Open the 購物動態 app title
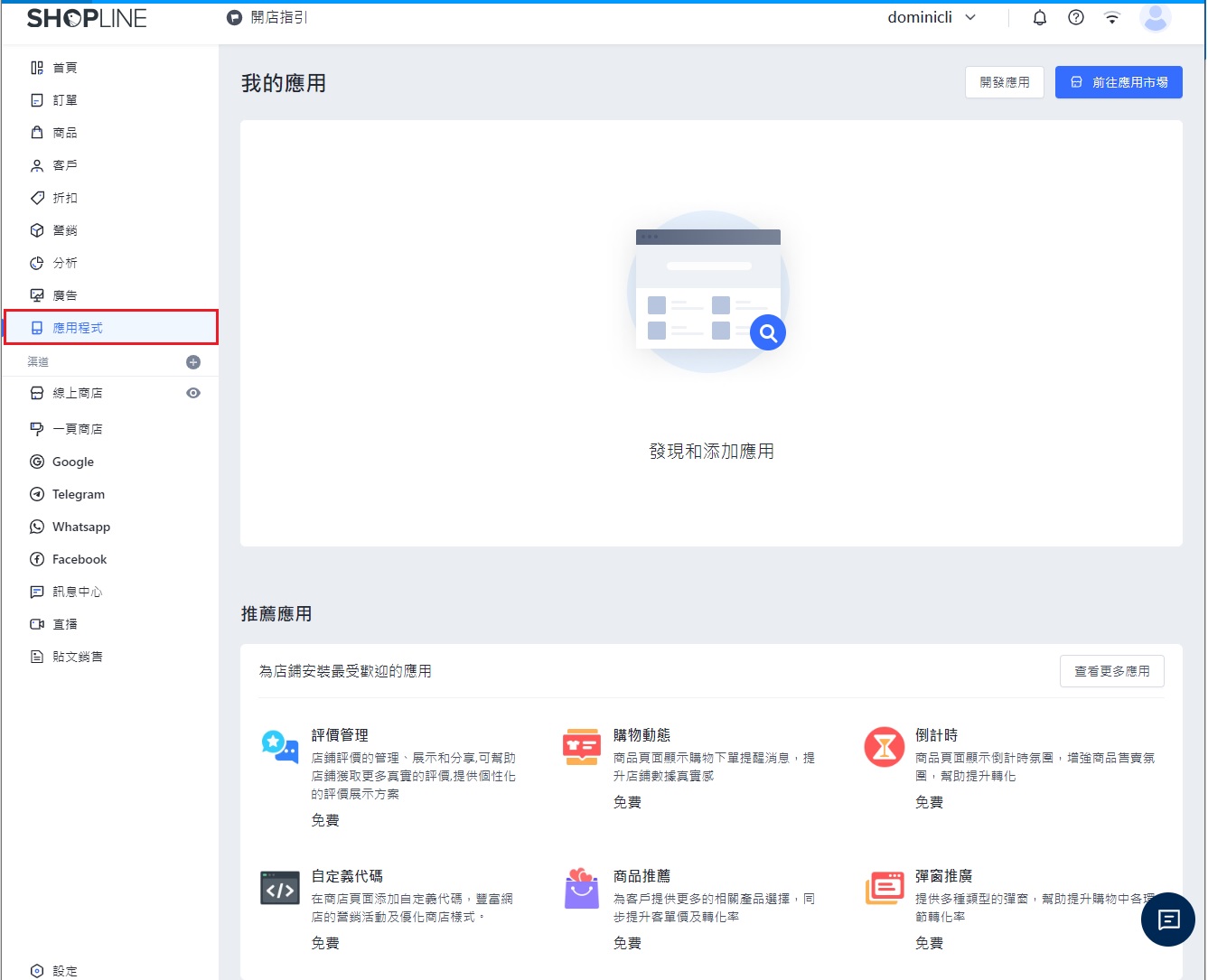 tap(641, 735)
